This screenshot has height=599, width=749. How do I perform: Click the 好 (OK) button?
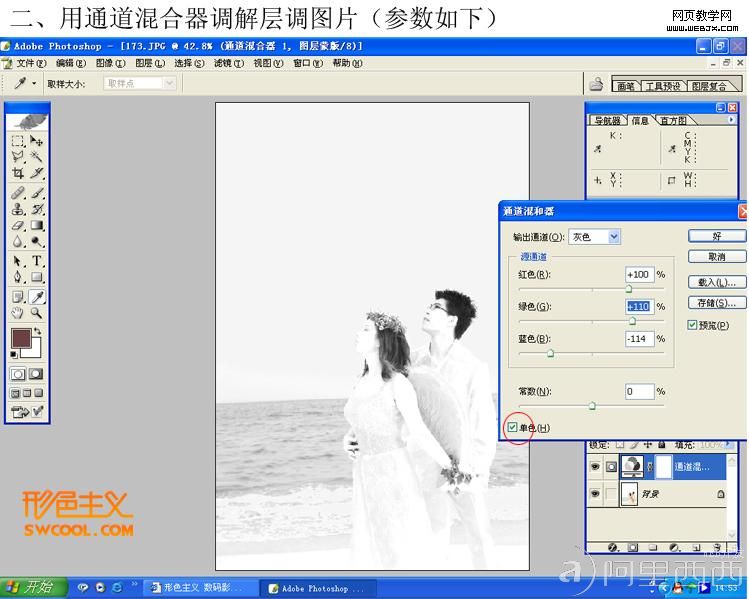coord(716,236)
